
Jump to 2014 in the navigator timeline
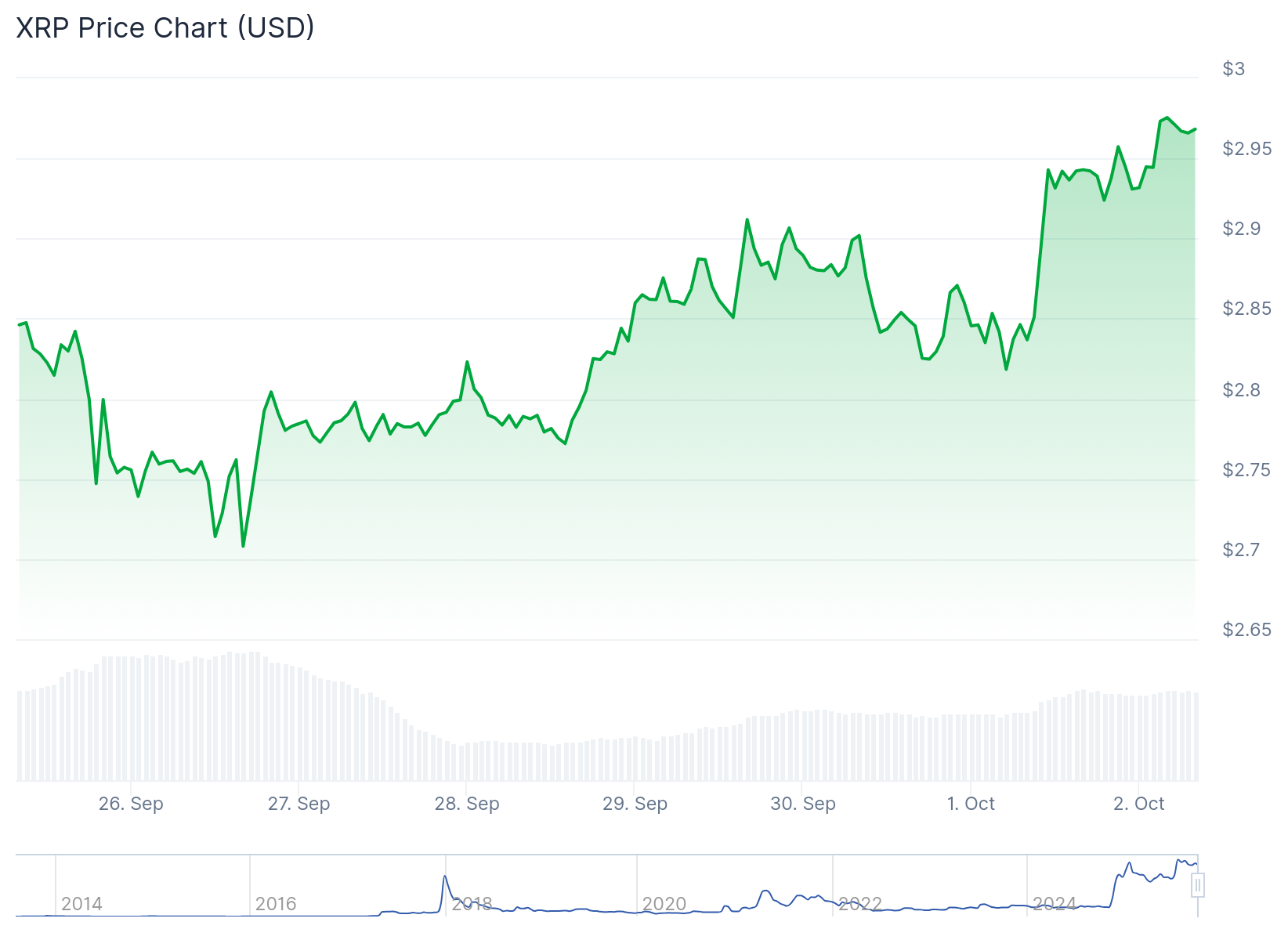click(81, 904)
